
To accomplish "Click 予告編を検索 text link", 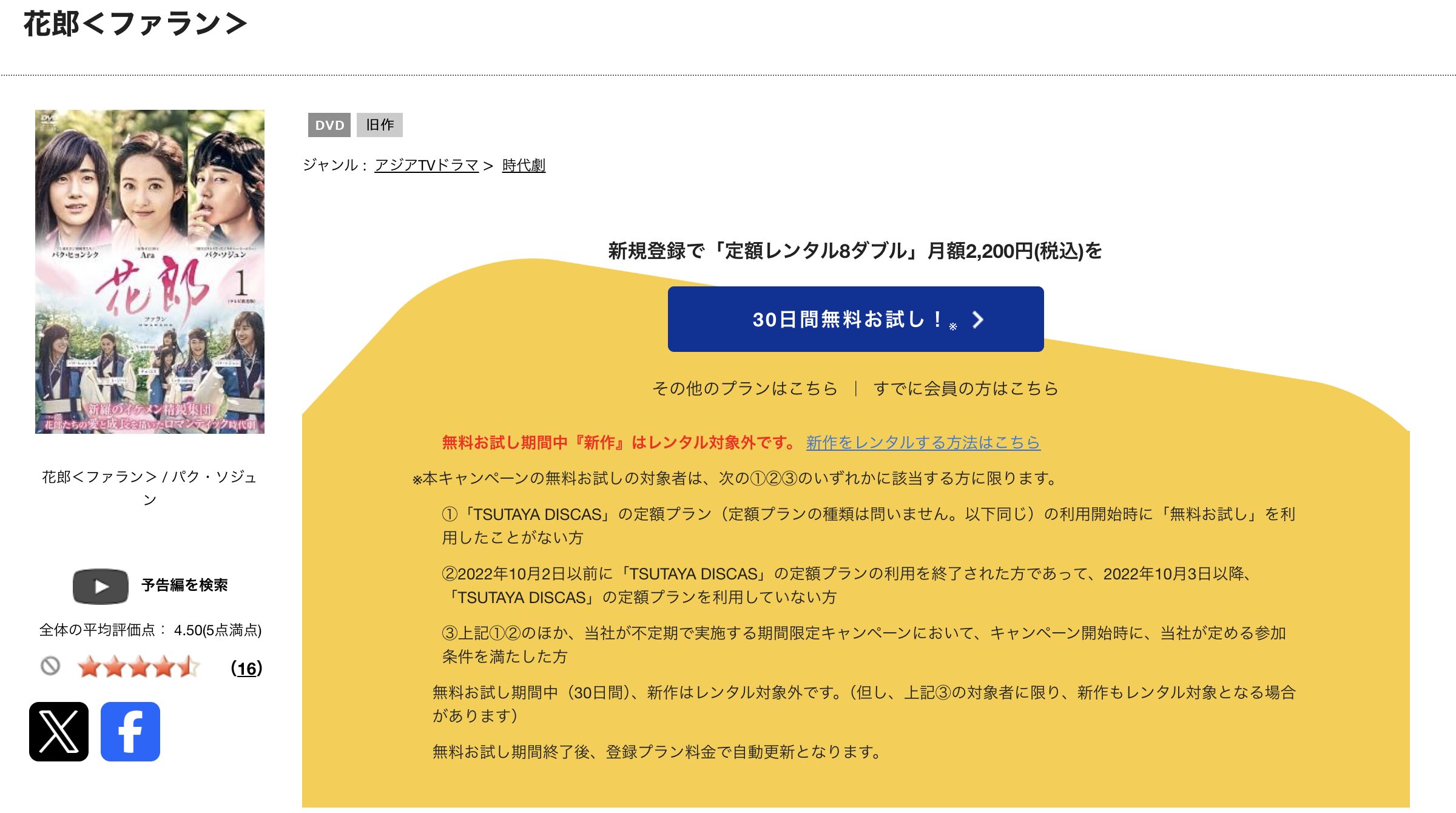I will click(184, 585).
